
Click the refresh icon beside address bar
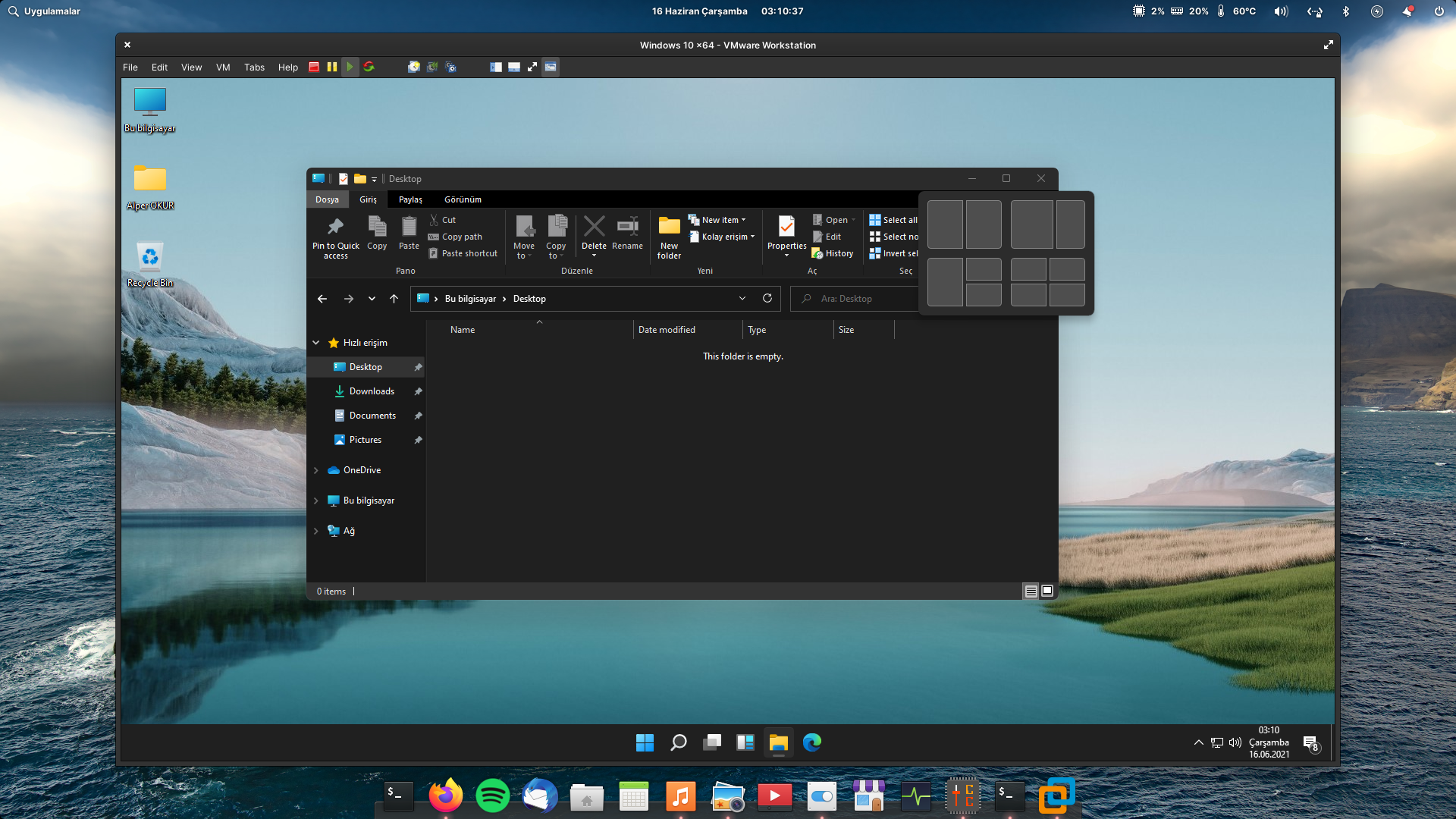pyautogui.click(x=767, y=298)
